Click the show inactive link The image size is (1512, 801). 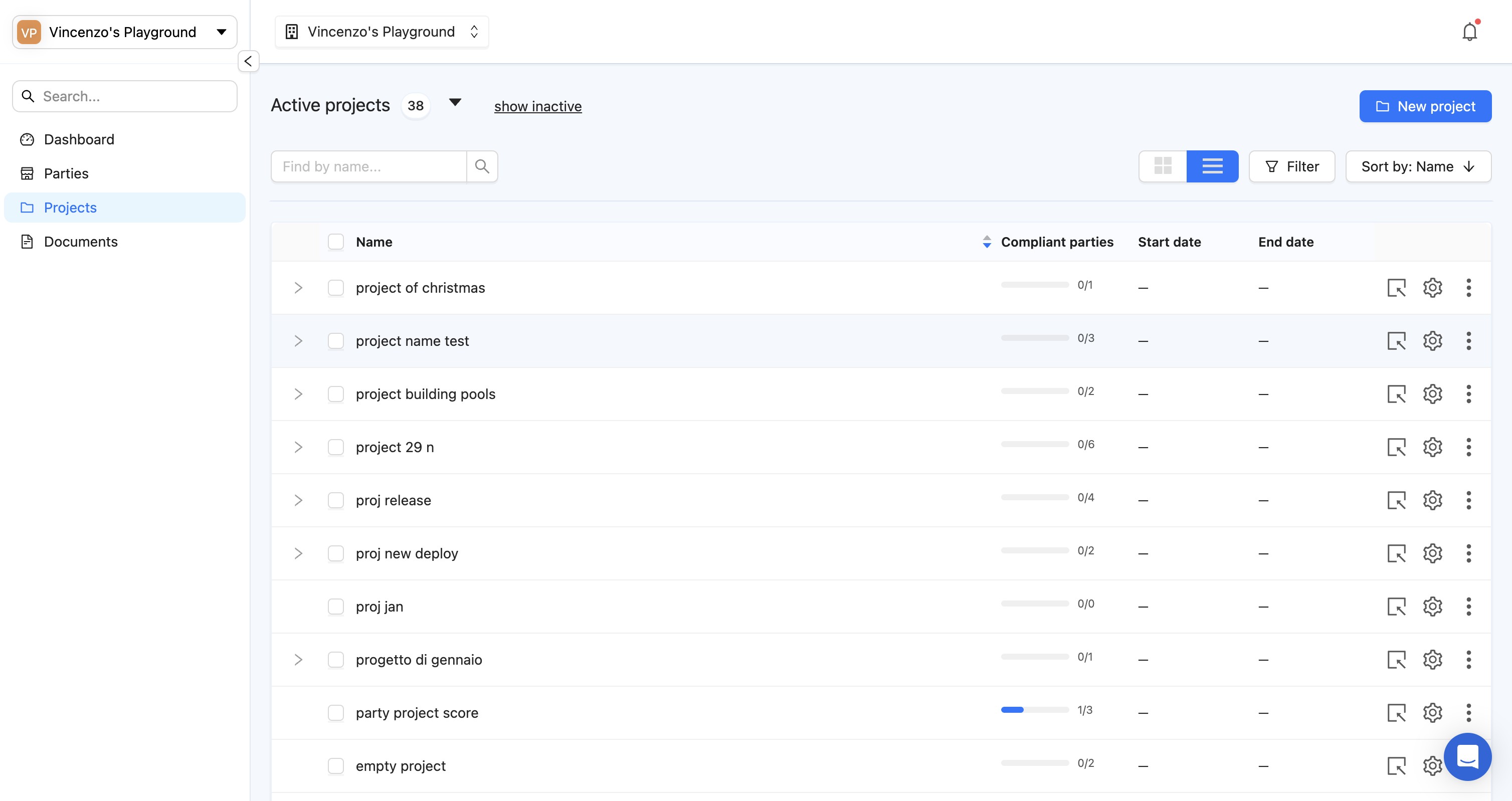pos(537,106)
